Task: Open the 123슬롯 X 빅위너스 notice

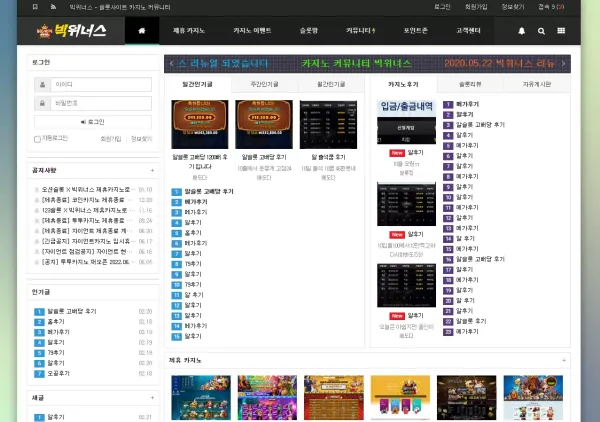Action: tap(88, 210)
